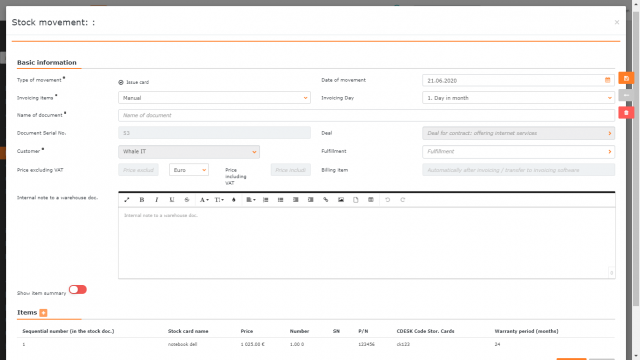Select the Issue card radio button
Screen dimensions: 640x360
point(121,82)
